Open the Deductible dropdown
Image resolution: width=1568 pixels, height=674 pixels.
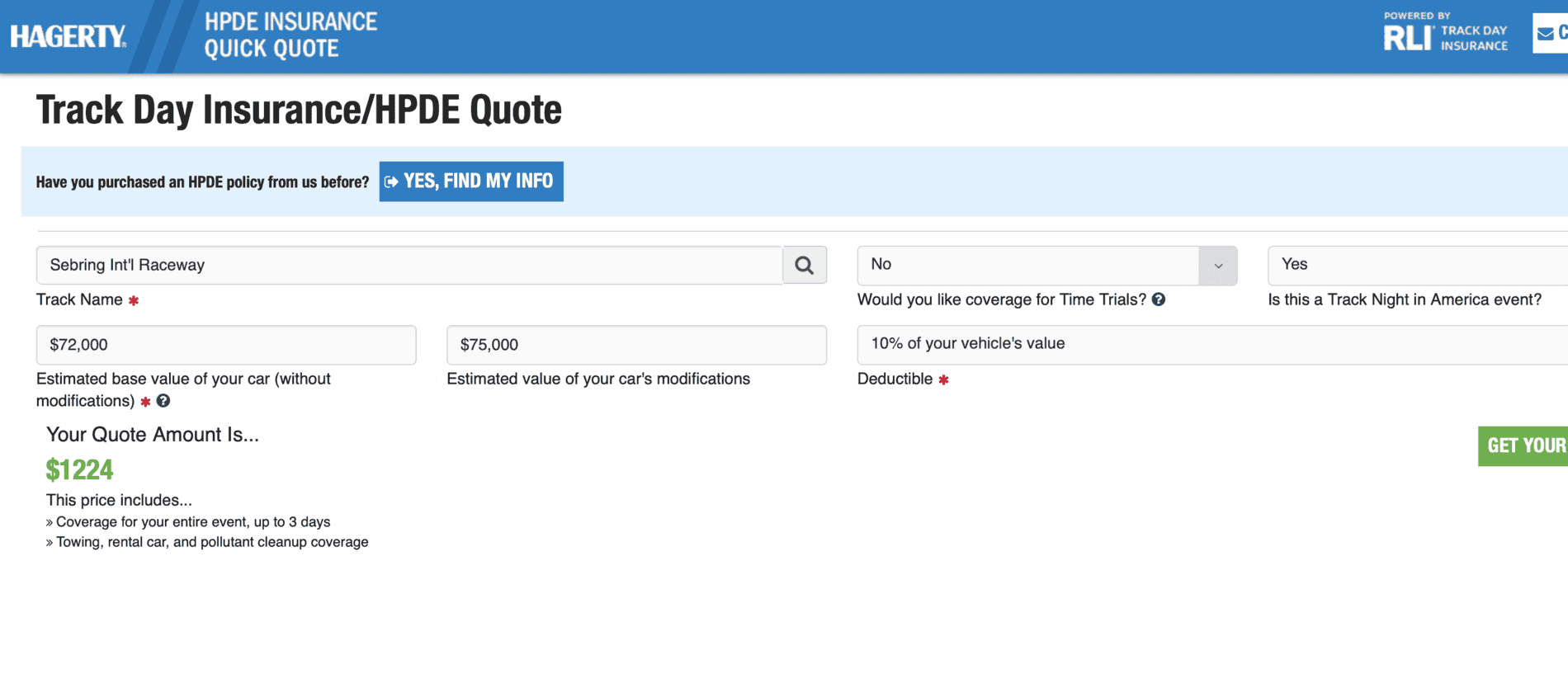pyautogui.click(x=1212, y=345)
